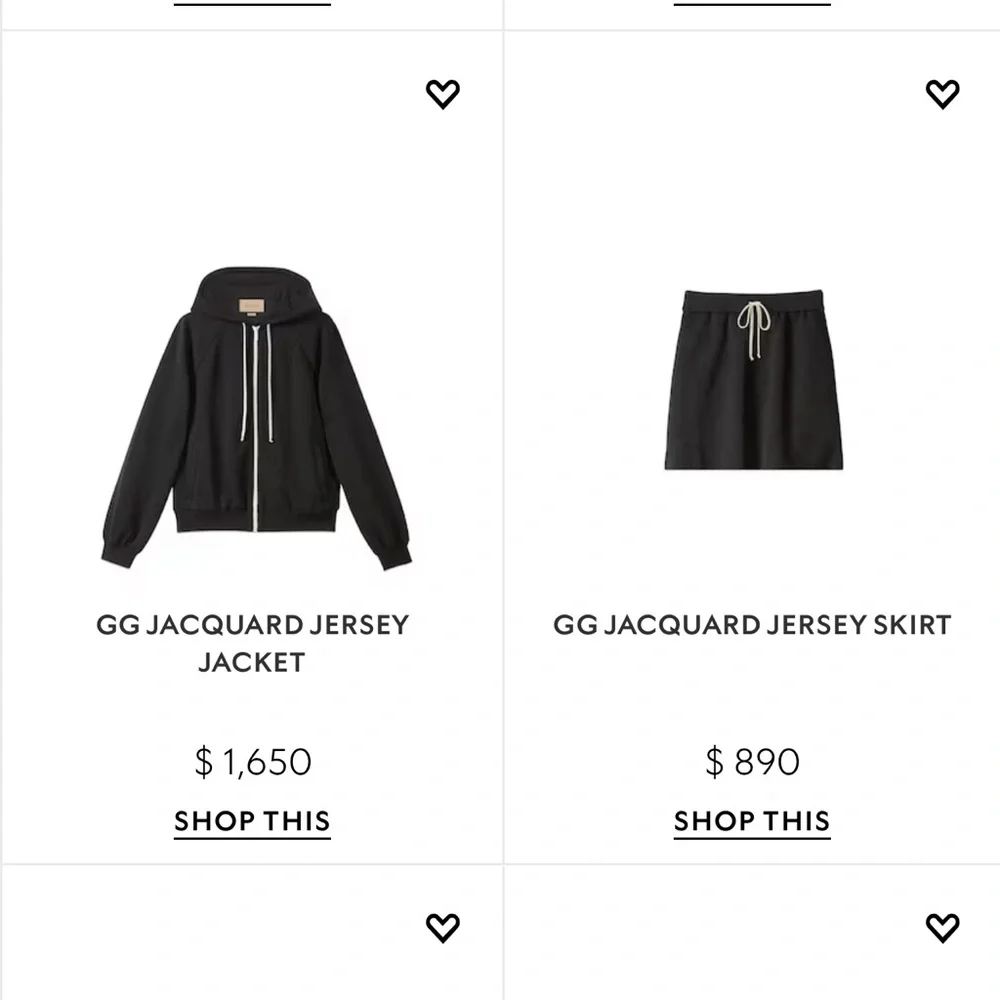The width and height of the screenshot is (1000, 1000).
Task: Select the $ 890 skirt price
Action: pos(752,762)
